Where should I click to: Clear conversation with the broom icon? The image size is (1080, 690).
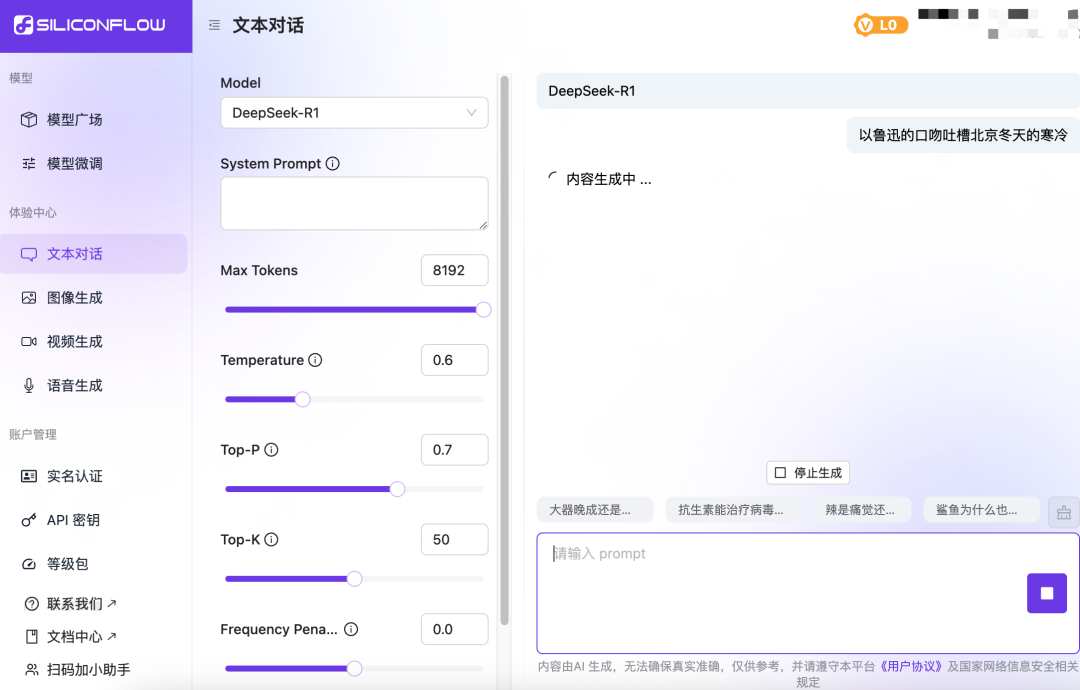click(x=1064, y=512)
